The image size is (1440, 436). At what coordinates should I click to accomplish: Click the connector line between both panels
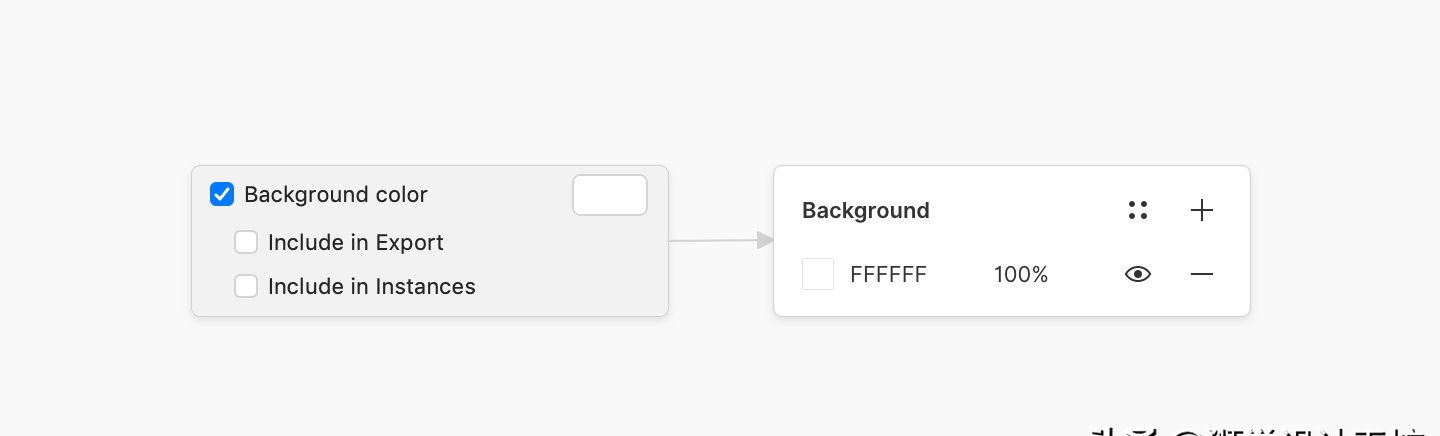coord(713,240)
